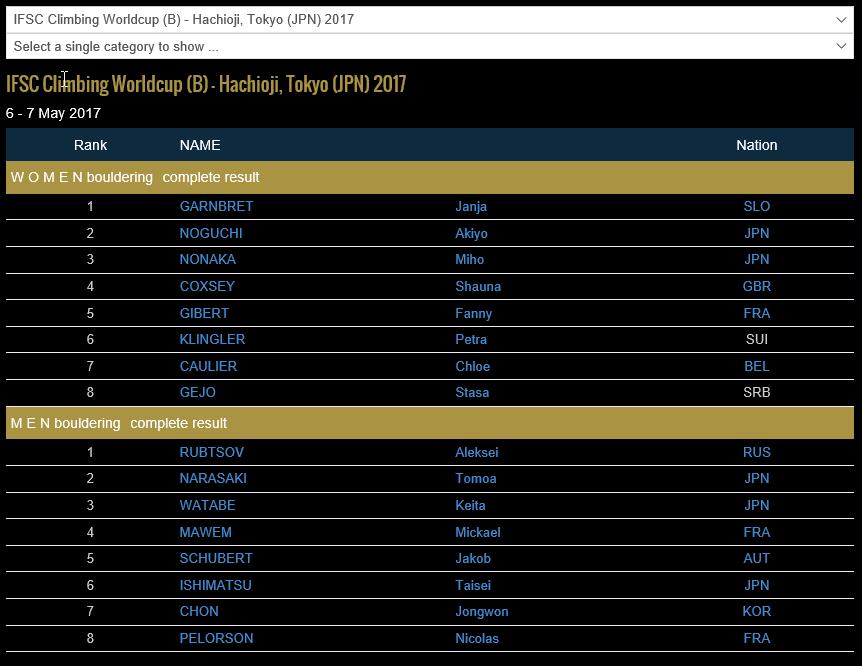Click the first name Stasa

472,392
